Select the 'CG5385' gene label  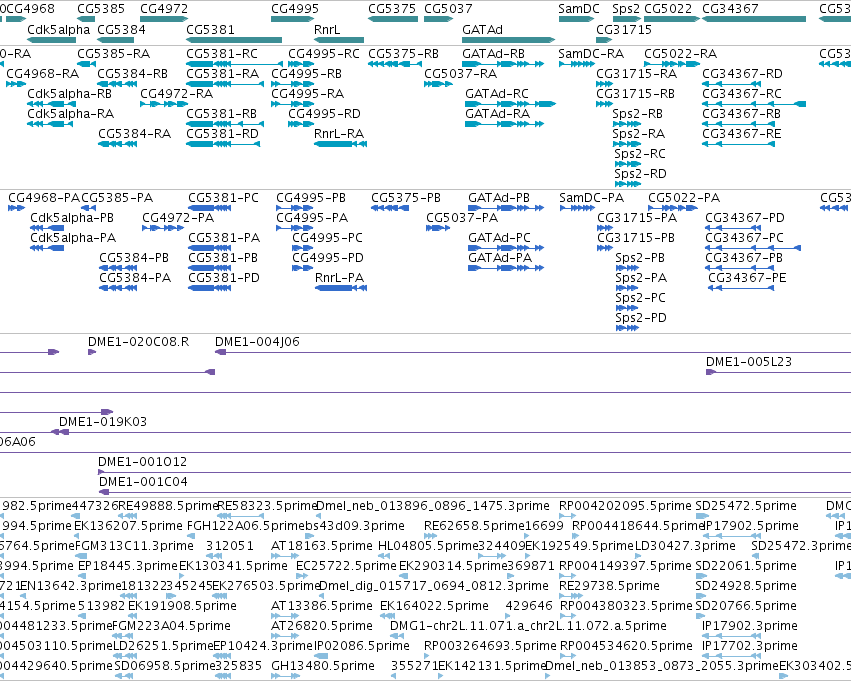[x=101, y=9]
